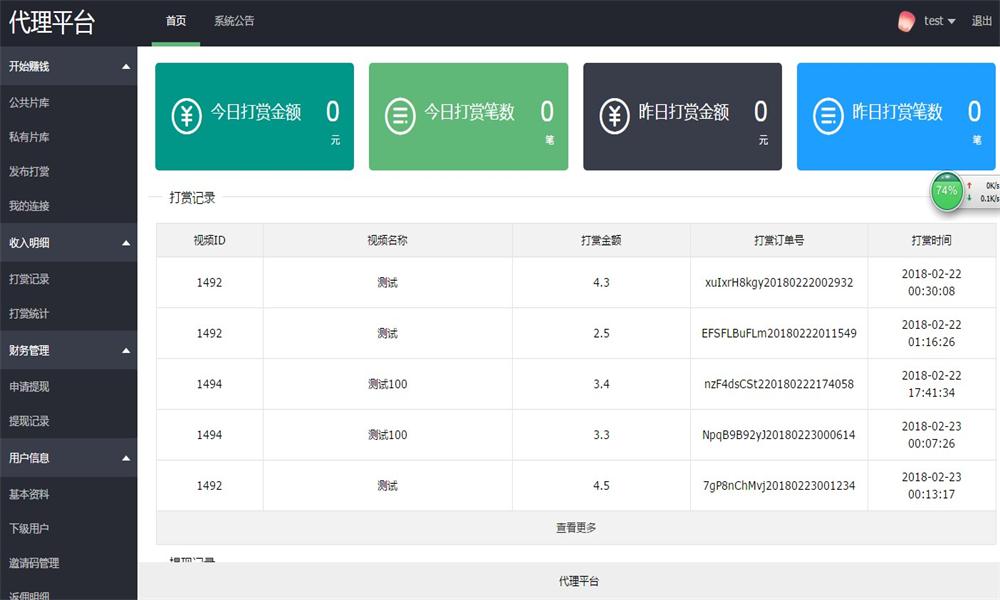This screenshot has width=1000, height=600.
Task: Go to 发布打赏 in the sidebar
Action: (29, 172)
